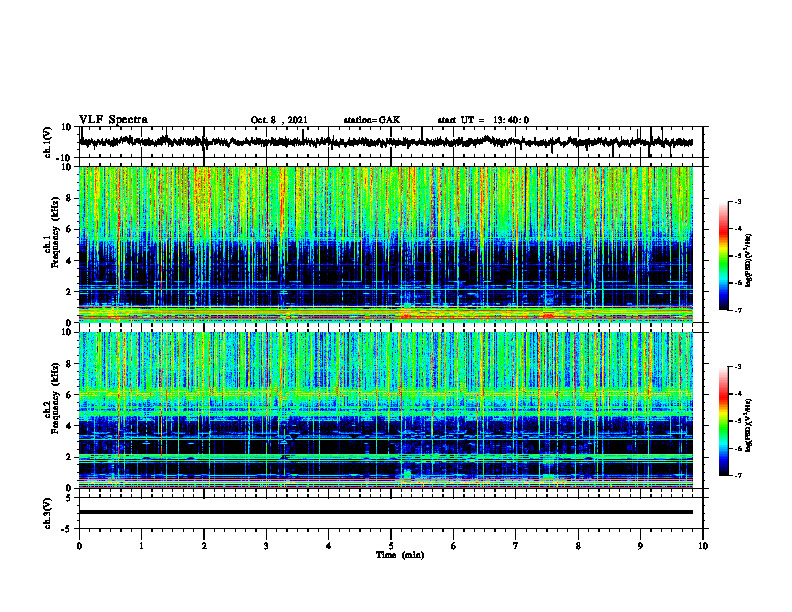Viewport: 792px width, 612px height.
Task: Click the '8' kHz tick of ch.1 spectrogram
Action: coord(69,198)
